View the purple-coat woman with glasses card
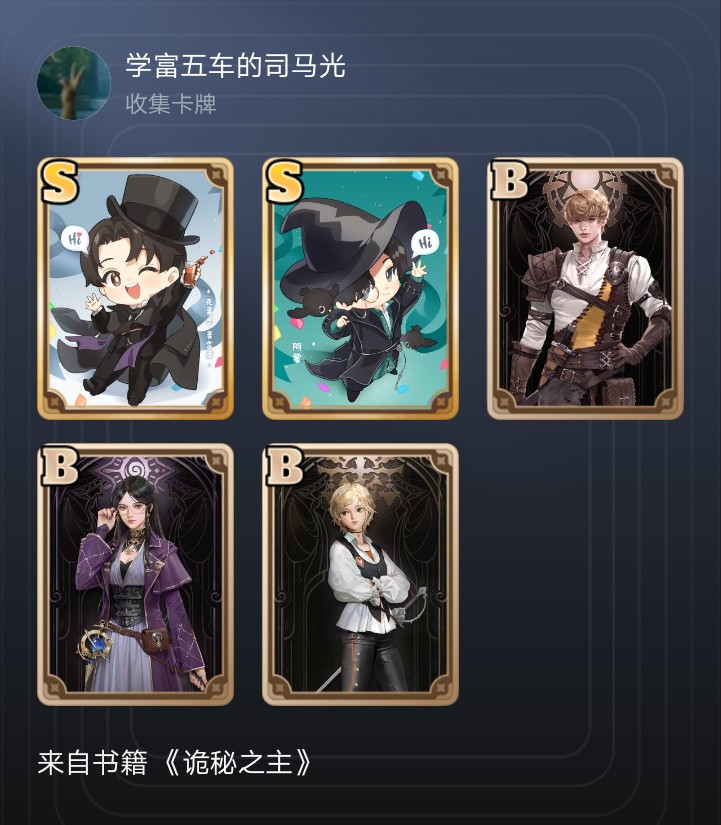Screen dimensions: 721x825 (135, 574)
